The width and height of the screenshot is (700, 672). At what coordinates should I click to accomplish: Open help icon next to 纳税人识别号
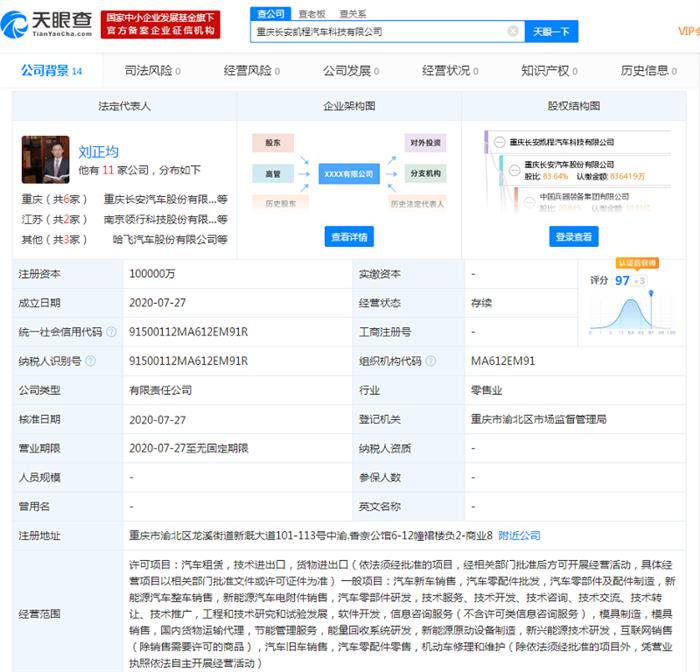[90, 361]
